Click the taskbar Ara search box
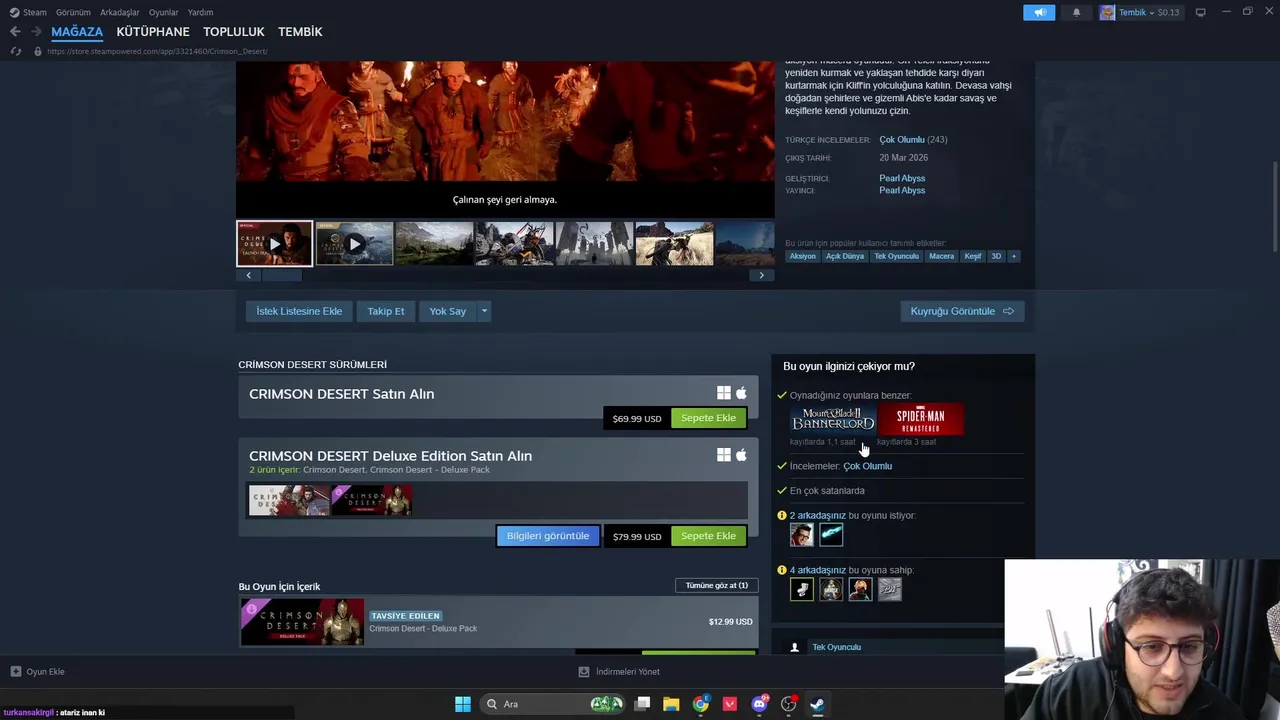Screen dimensions: 1280x720 coord(553,704)
